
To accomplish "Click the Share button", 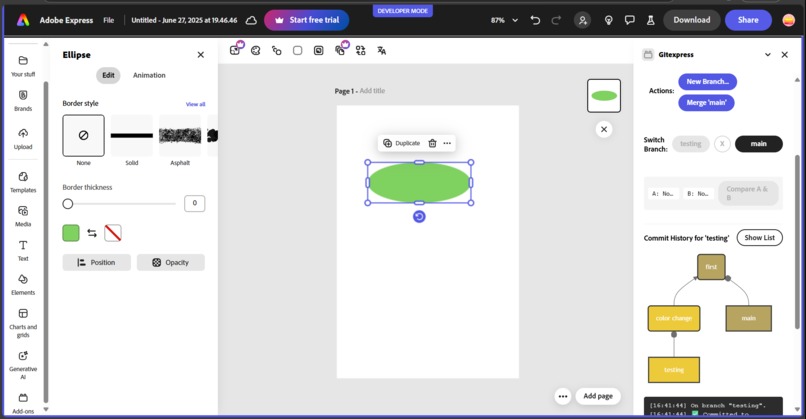I will point(748,20).
